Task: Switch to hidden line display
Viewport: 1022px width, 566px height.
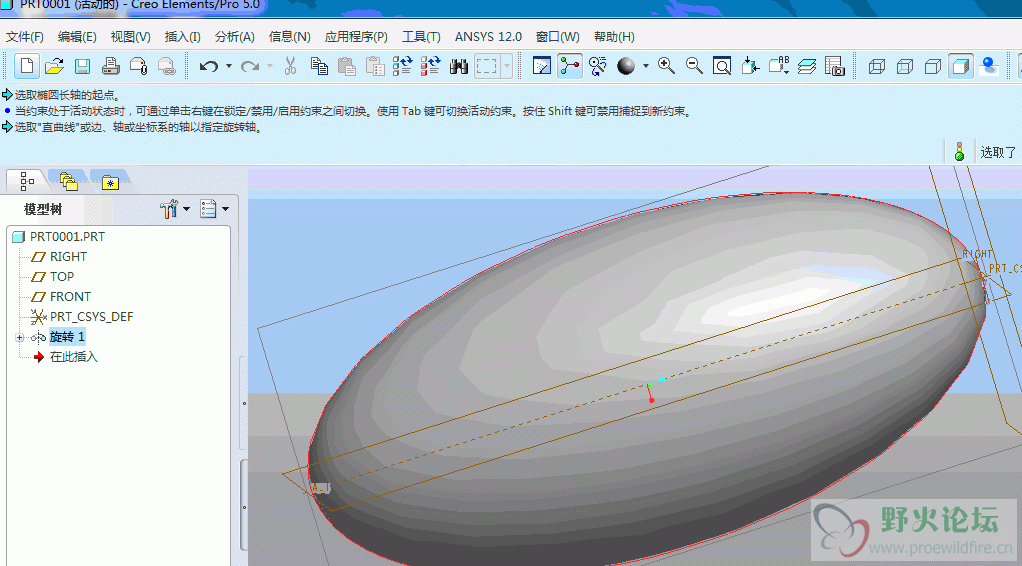Action: coord(905,66)
